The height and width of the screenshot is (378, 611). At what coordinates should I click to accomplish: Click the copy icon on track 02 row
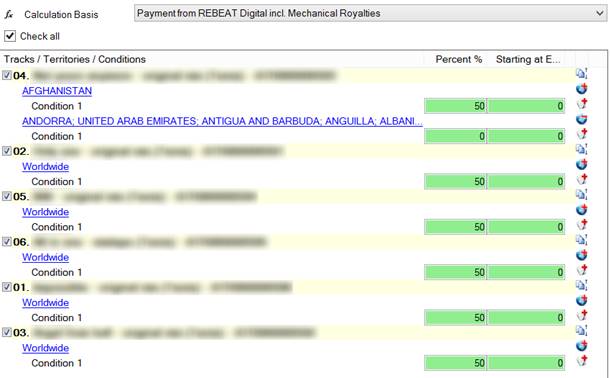581,149
